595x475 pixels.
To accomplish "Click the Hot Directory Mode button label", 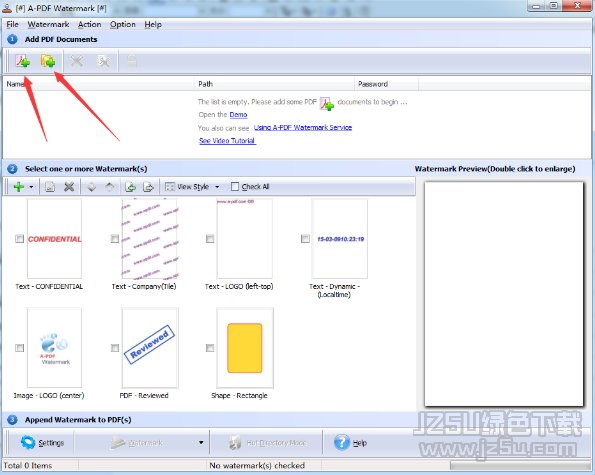I will click(x=277, y=443).
